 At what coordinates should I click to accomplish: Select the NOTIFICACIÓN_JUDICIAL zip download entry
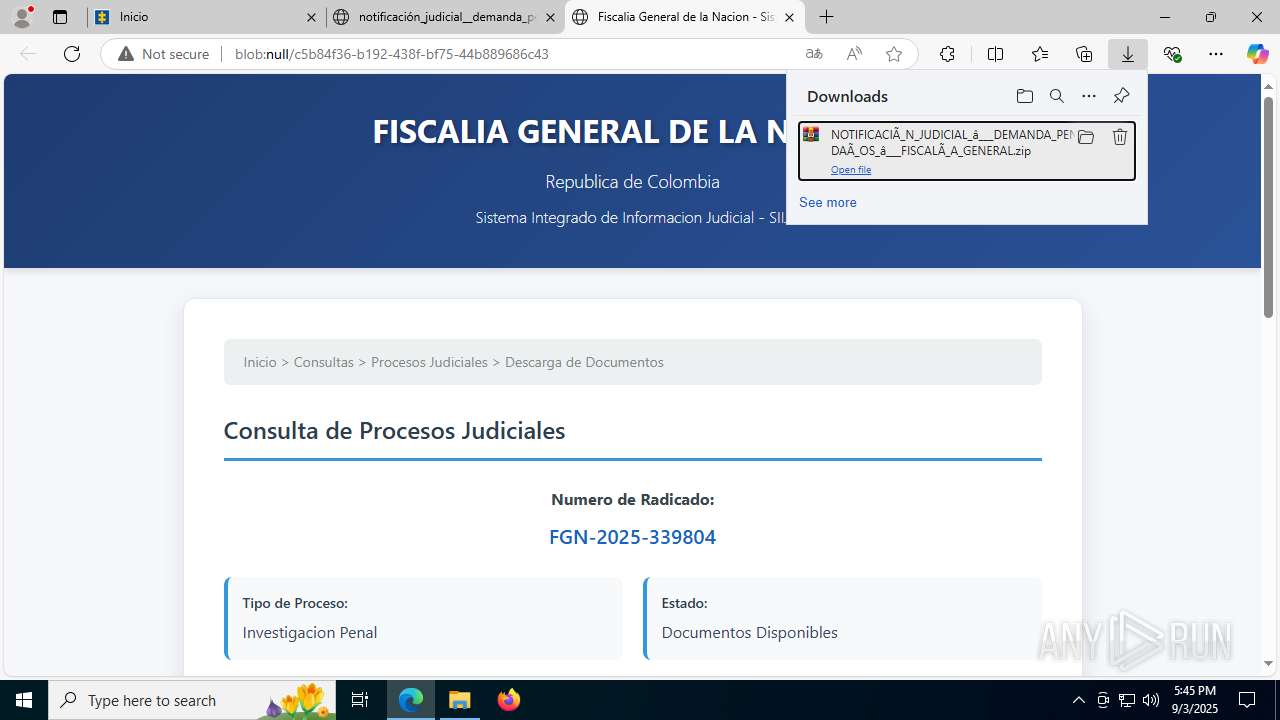tap(966, 151)
